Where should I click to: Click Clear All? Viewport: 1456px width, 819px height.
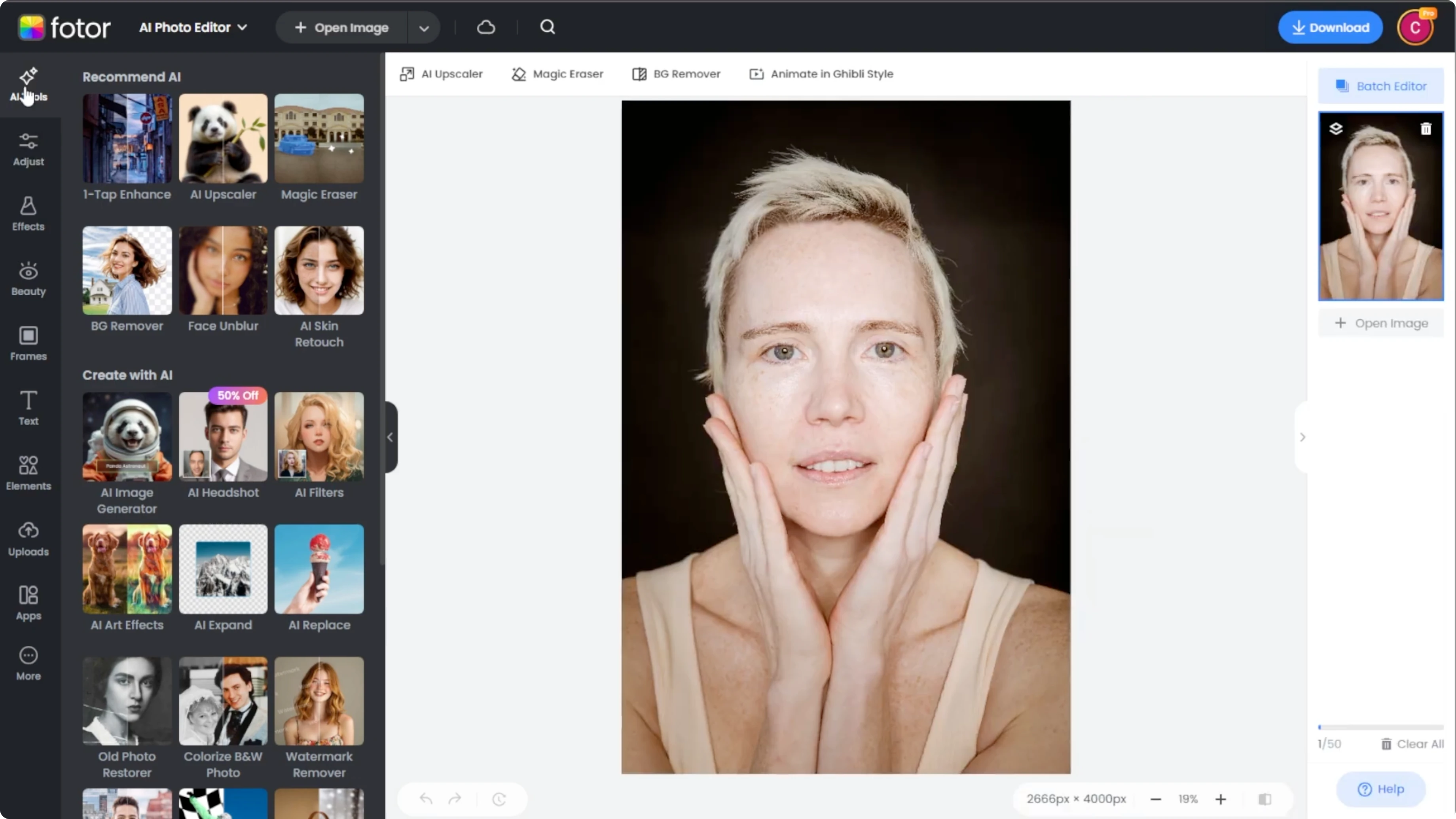pos(1412,744)
